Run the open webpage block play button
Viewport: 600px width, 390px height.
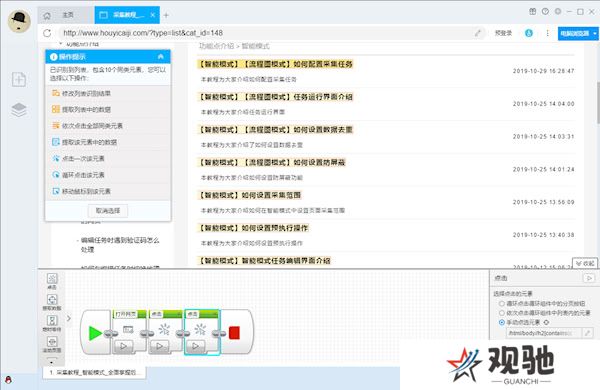point(124,346)
